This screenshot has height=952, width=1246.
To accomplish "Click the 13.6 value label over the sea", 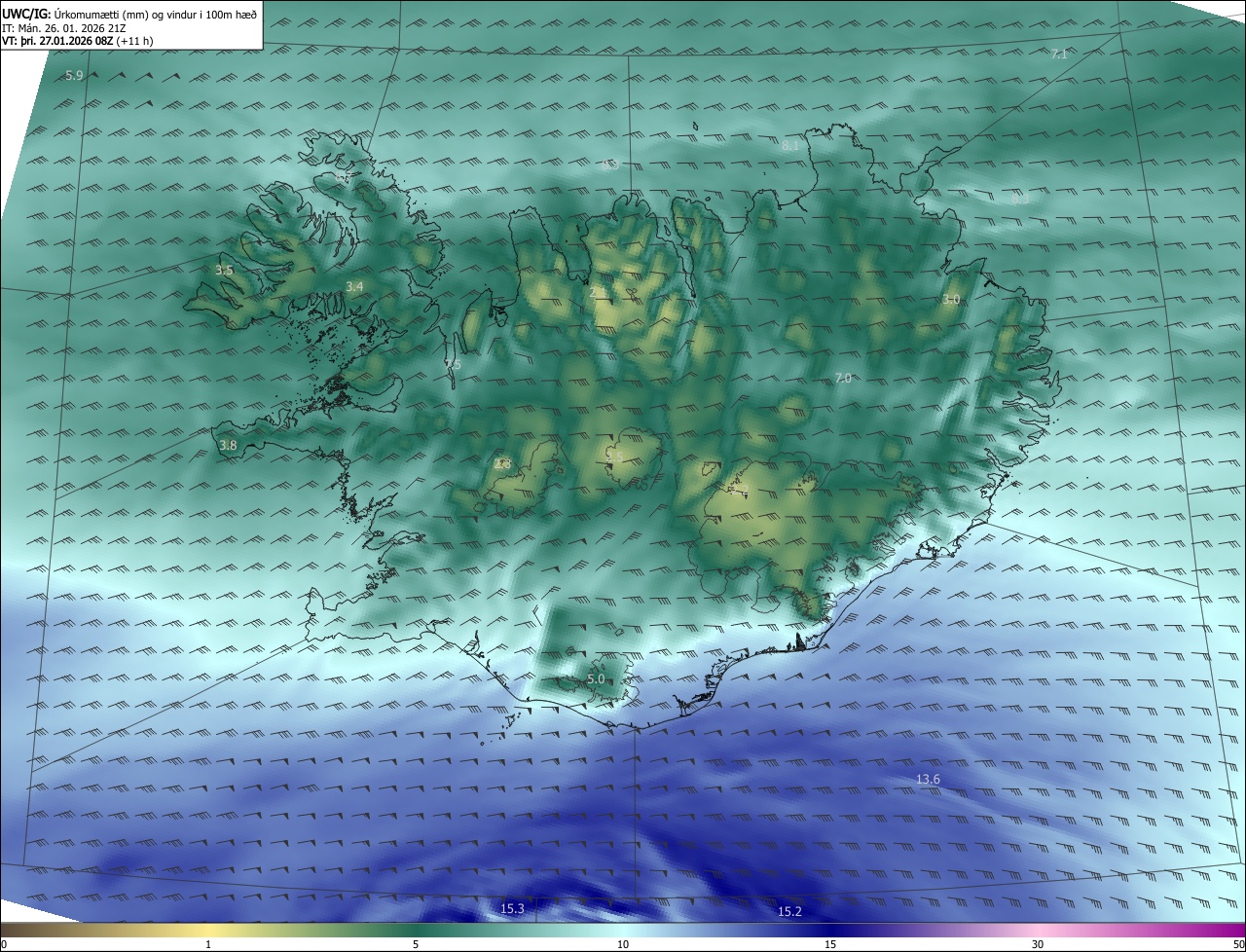I will [928, 780].
